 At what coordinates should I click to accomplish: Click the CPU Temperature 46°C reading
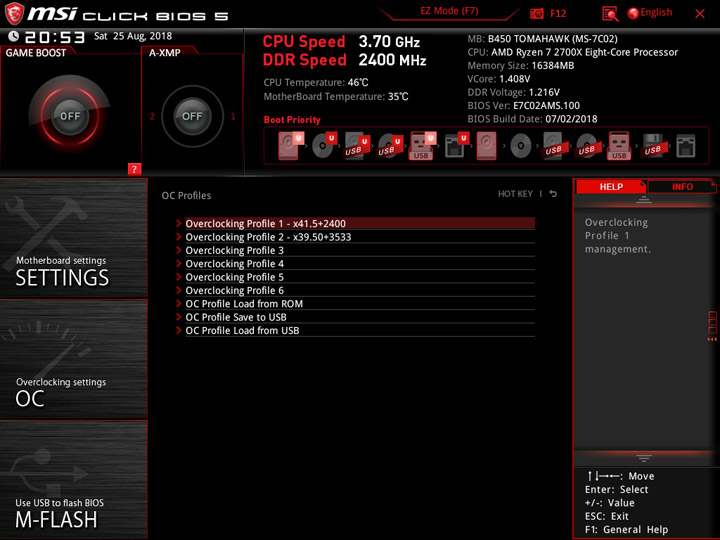[316, 83]
